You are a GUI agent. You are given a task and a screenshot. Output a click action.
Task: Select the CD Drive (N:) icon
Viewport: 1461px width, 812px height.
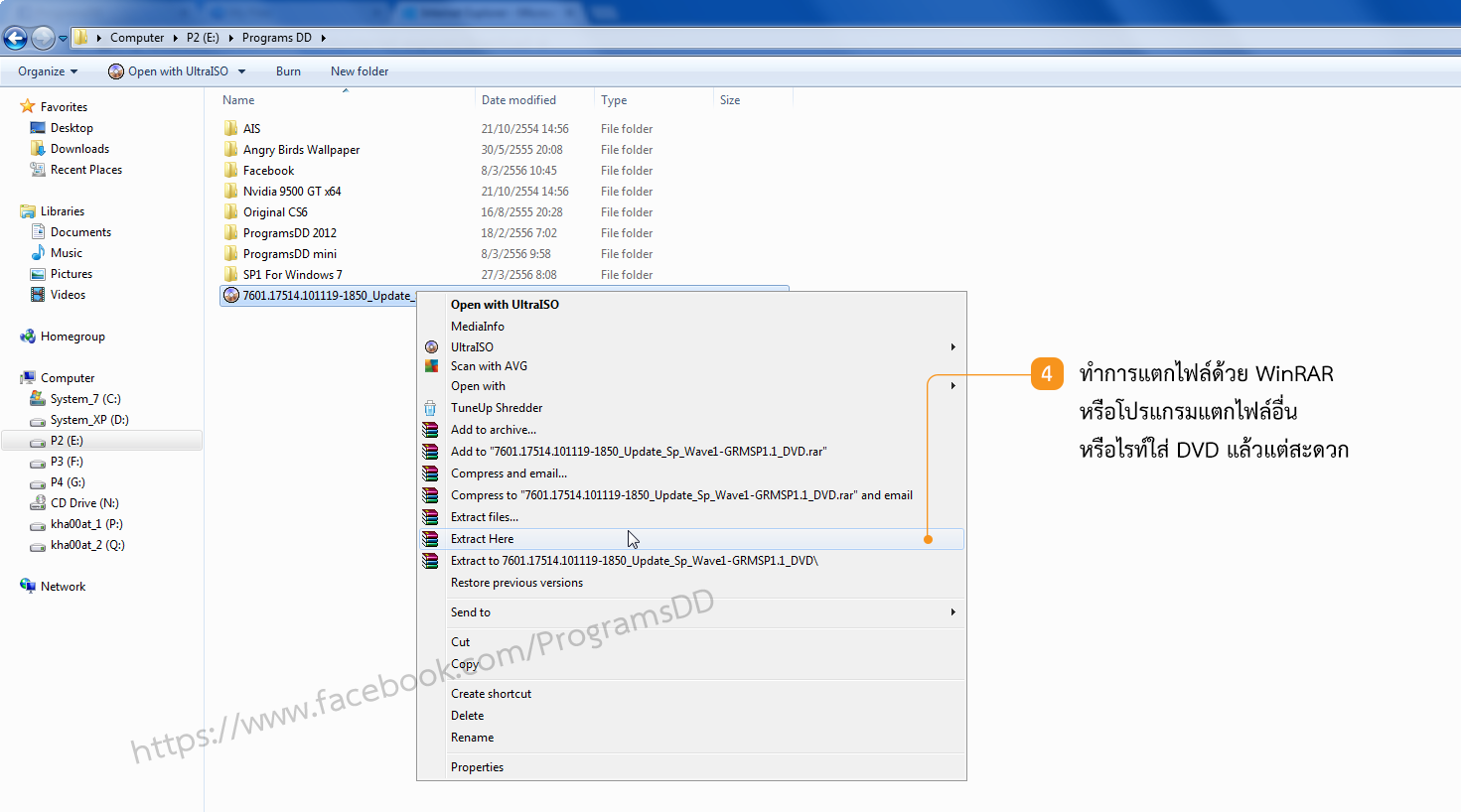(38, 503)
